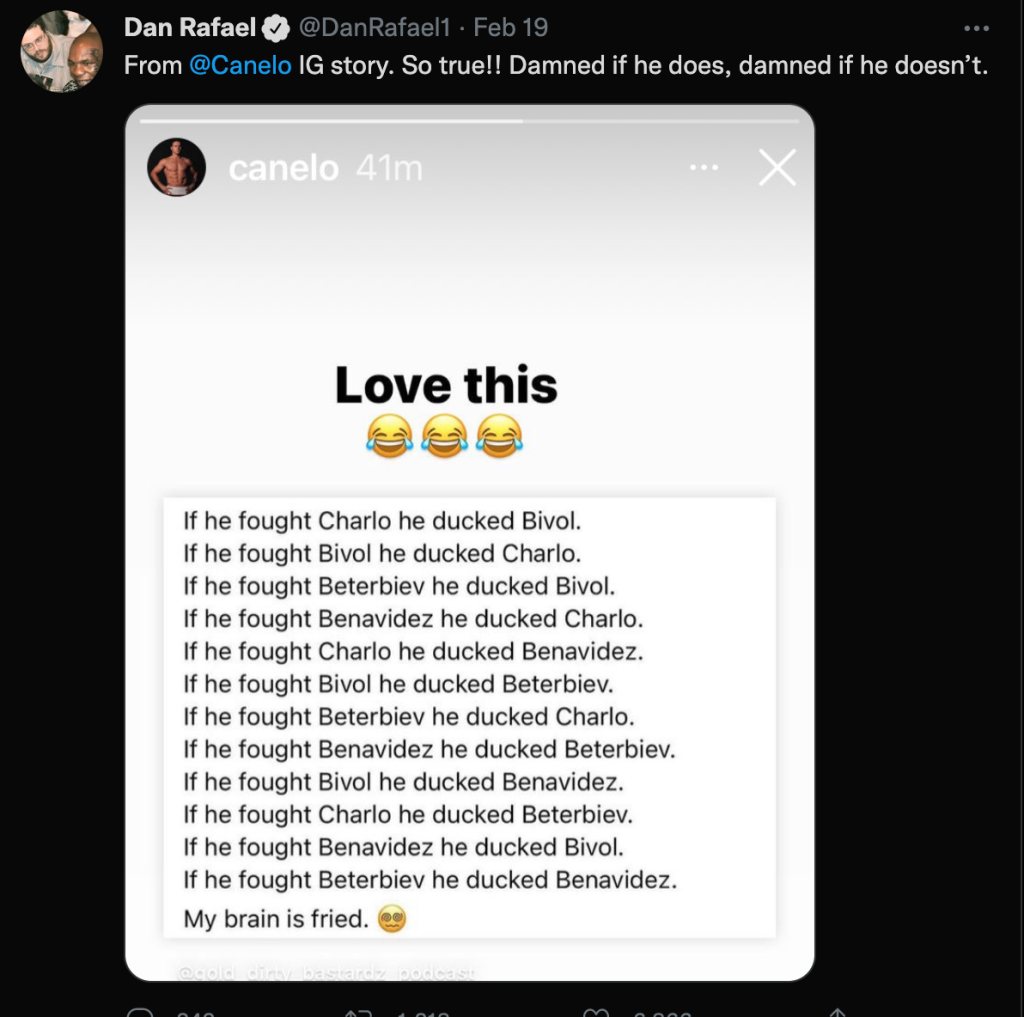Image resolution: width=1024 pixels, height=1017 pixels.
Task: Open the white text box listing ducked fighters
Action: click(470, 718)
